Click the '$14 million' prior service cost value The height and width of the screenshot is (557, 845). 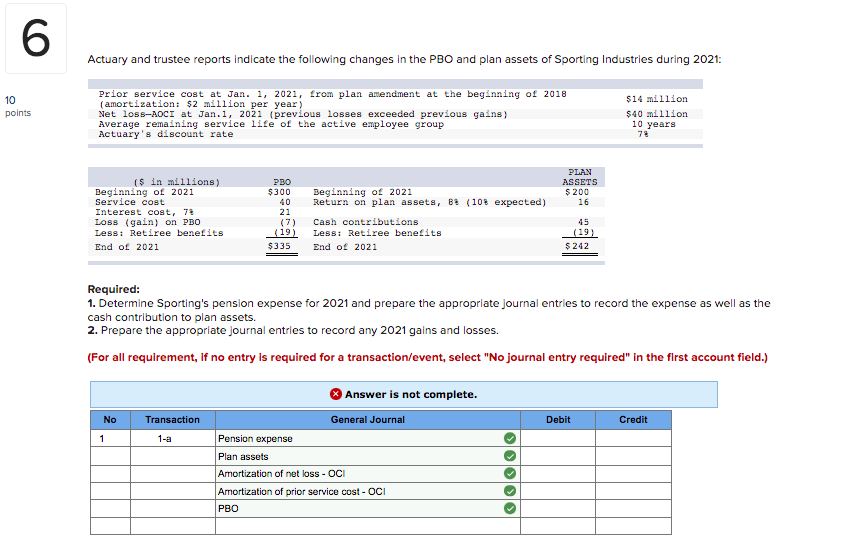(656, 99)
